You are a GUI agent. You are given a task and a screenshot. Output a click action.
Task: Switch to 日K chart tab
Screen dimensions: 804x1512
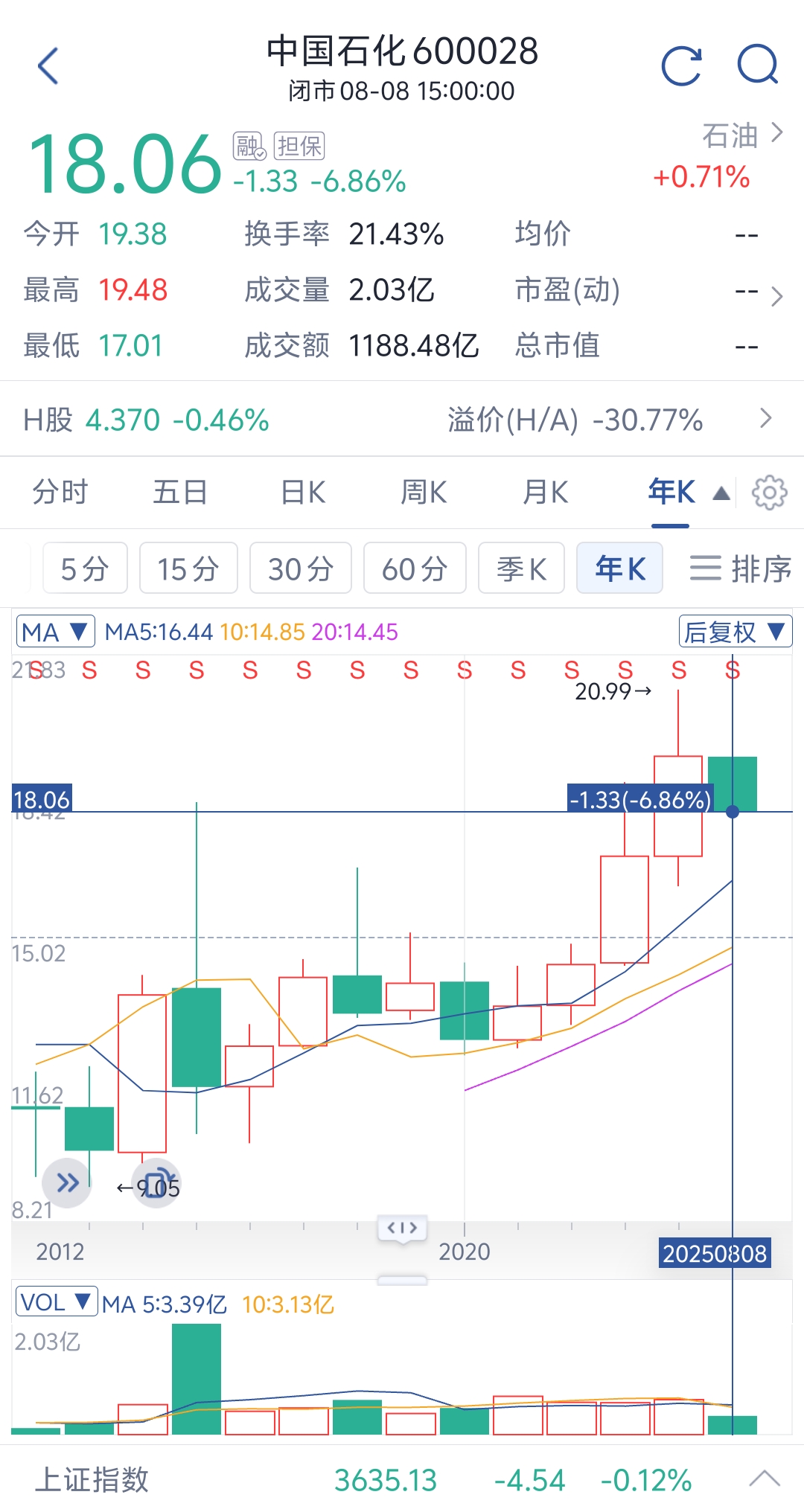click(x=303, y=493)
